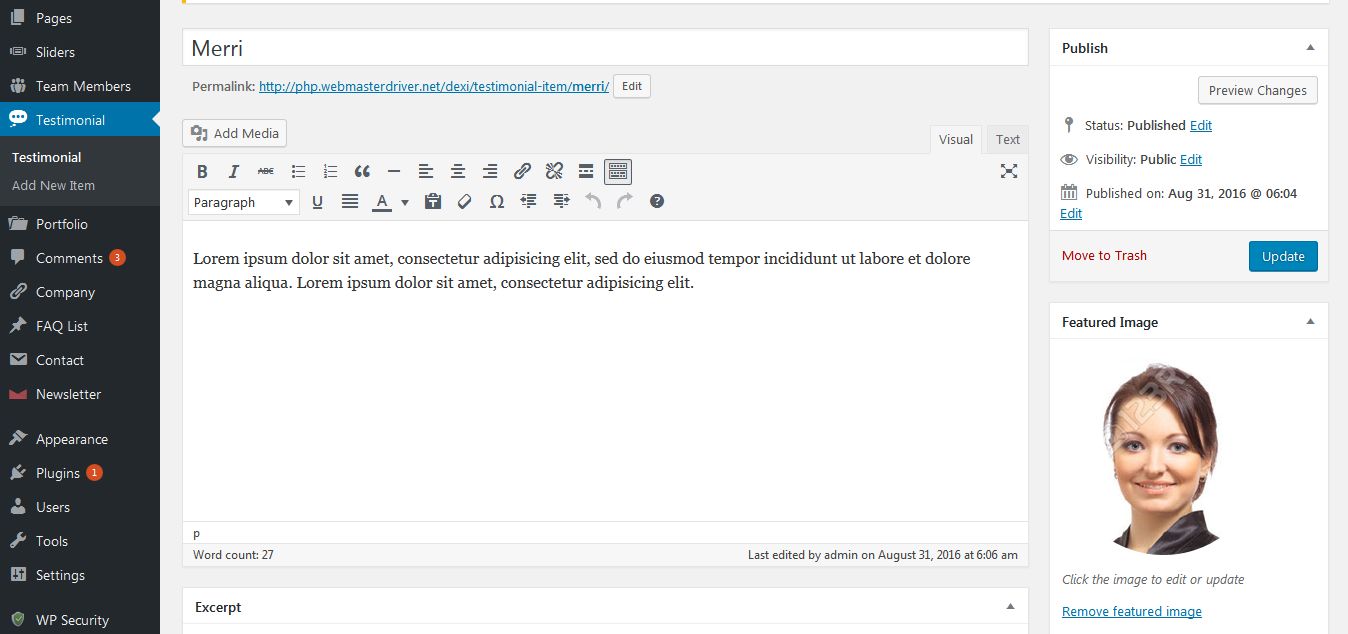Viewport: 1348px width, 634px height.
Task: Insert a bulleted list
Action: coord(298,171)
